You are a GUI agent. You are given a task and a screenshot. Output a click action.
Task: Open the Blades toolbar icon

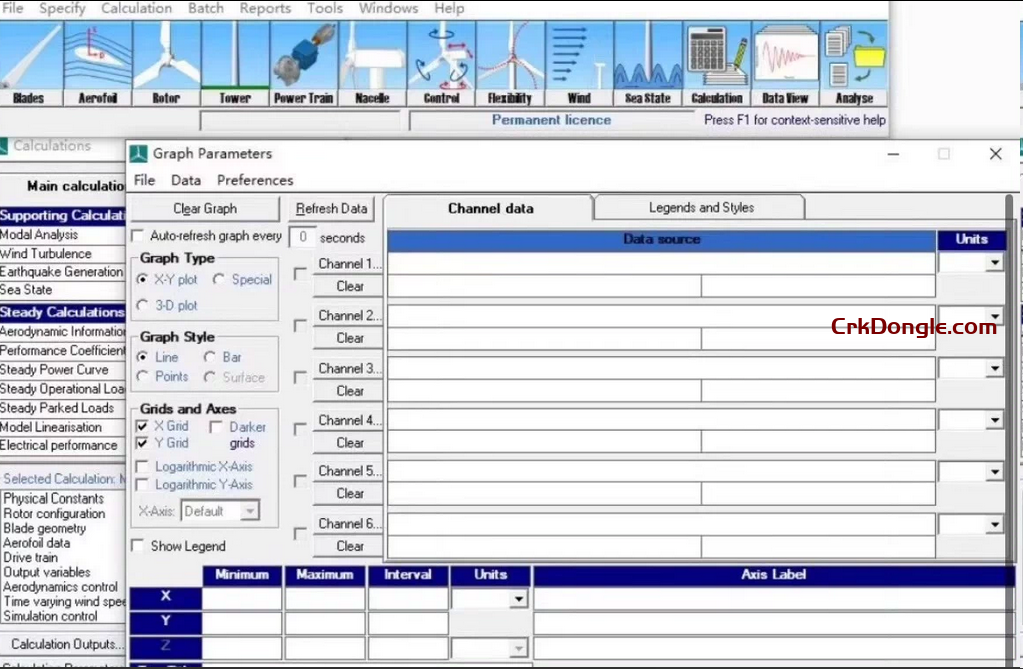(30, 62)
